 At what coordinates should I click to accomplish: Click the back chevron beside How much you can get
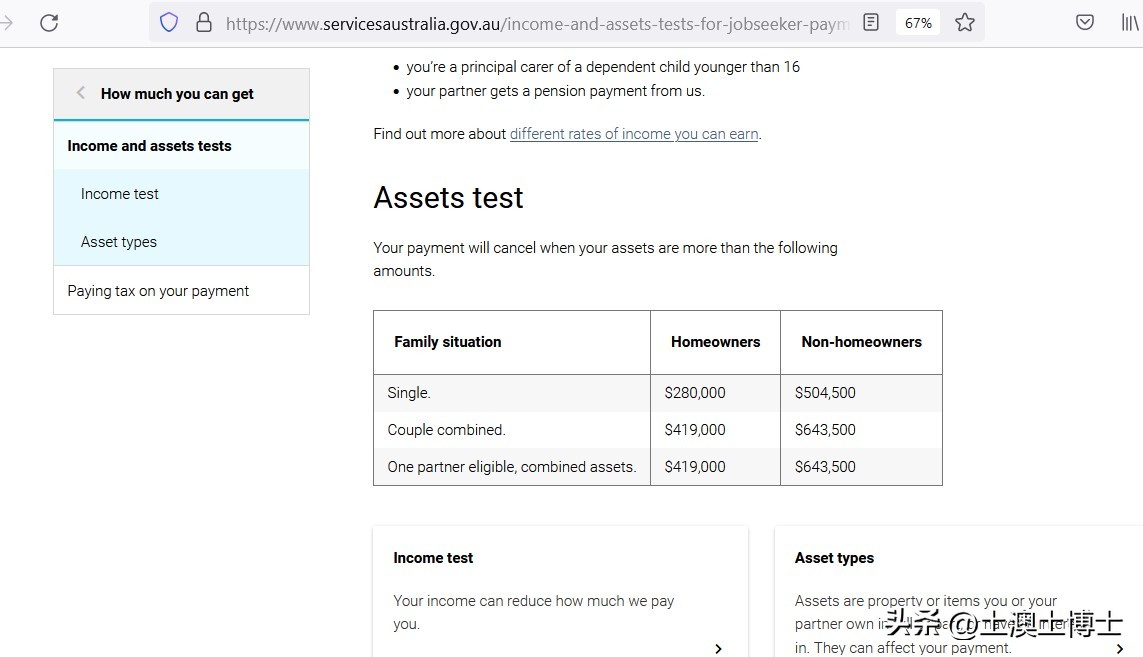(x=81, y=93)
